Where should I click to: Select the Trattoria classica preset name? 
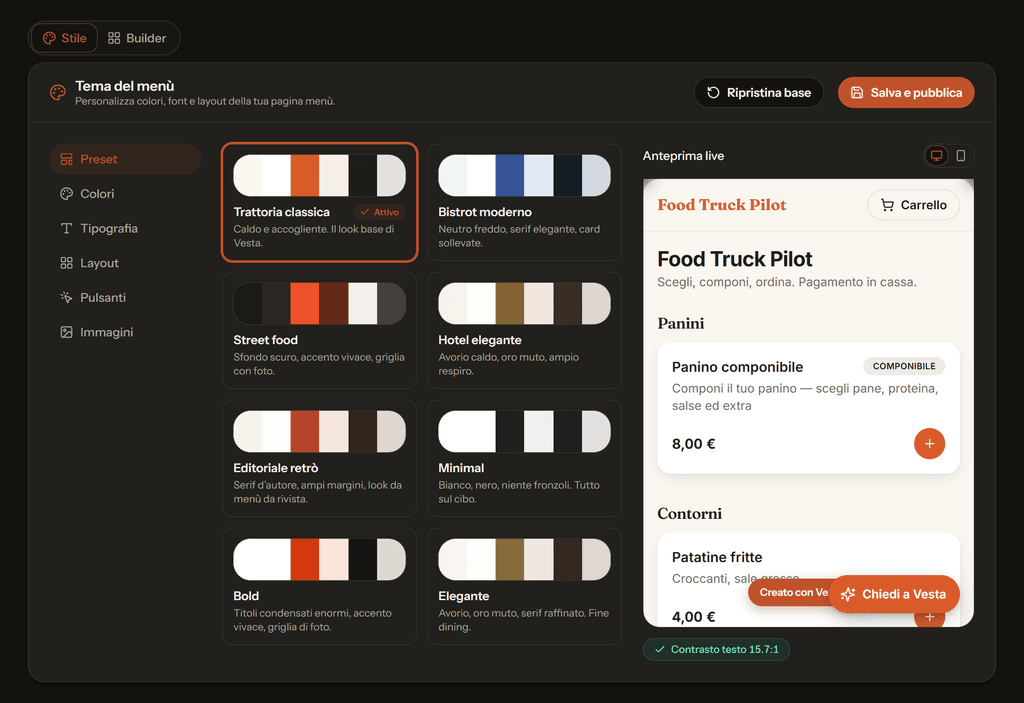coord(281,212)
